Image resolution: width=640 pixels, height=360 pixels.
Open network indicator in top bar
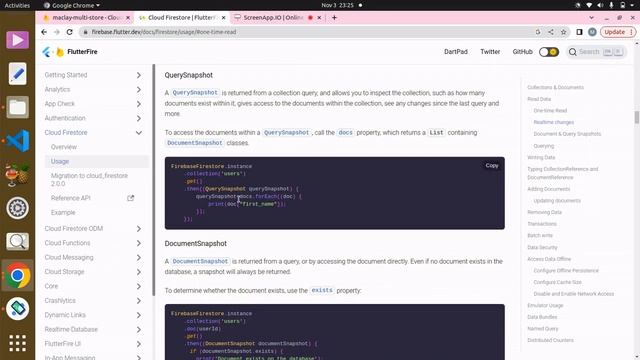point(589,5)
